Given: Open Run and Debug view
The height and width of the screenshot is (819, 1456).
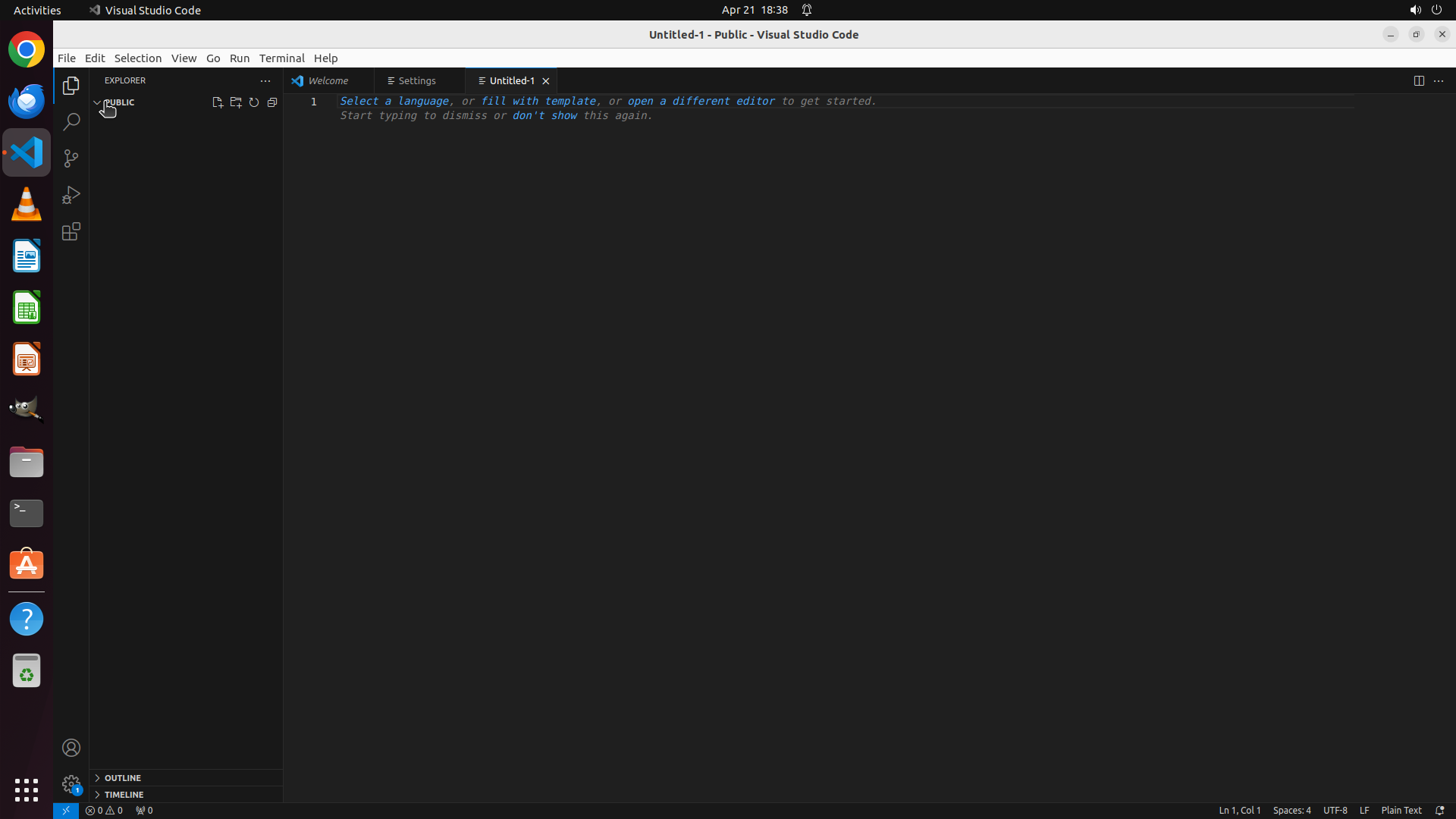Looking at the screenshot, I should pos(71,195).
